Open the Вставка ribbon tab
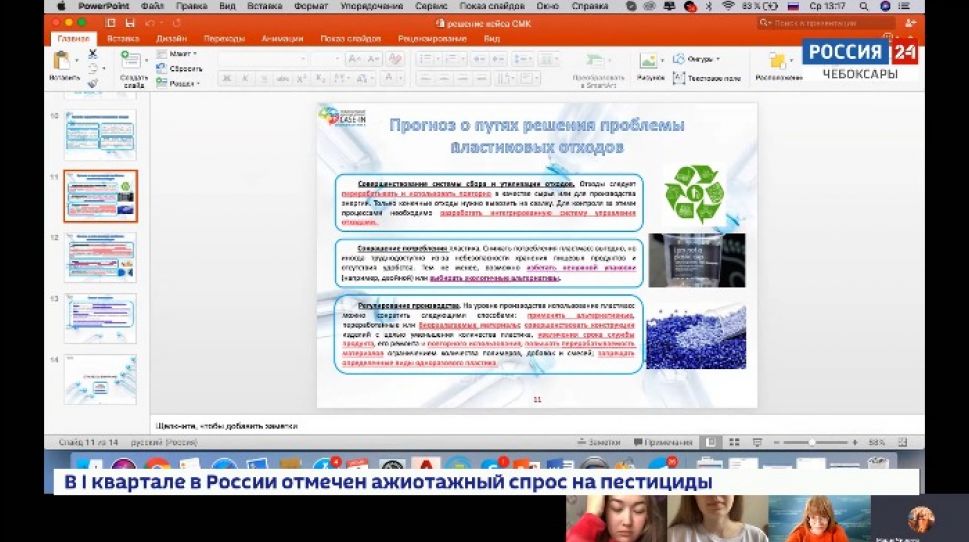The width and height of the screenshot is (969, 542). click(123, 38)
